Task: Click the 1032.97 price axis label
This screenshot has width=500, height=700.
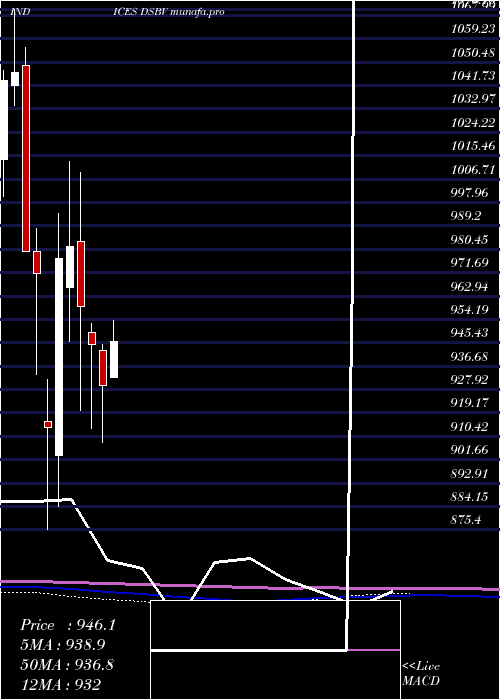Action: (473, 99)
